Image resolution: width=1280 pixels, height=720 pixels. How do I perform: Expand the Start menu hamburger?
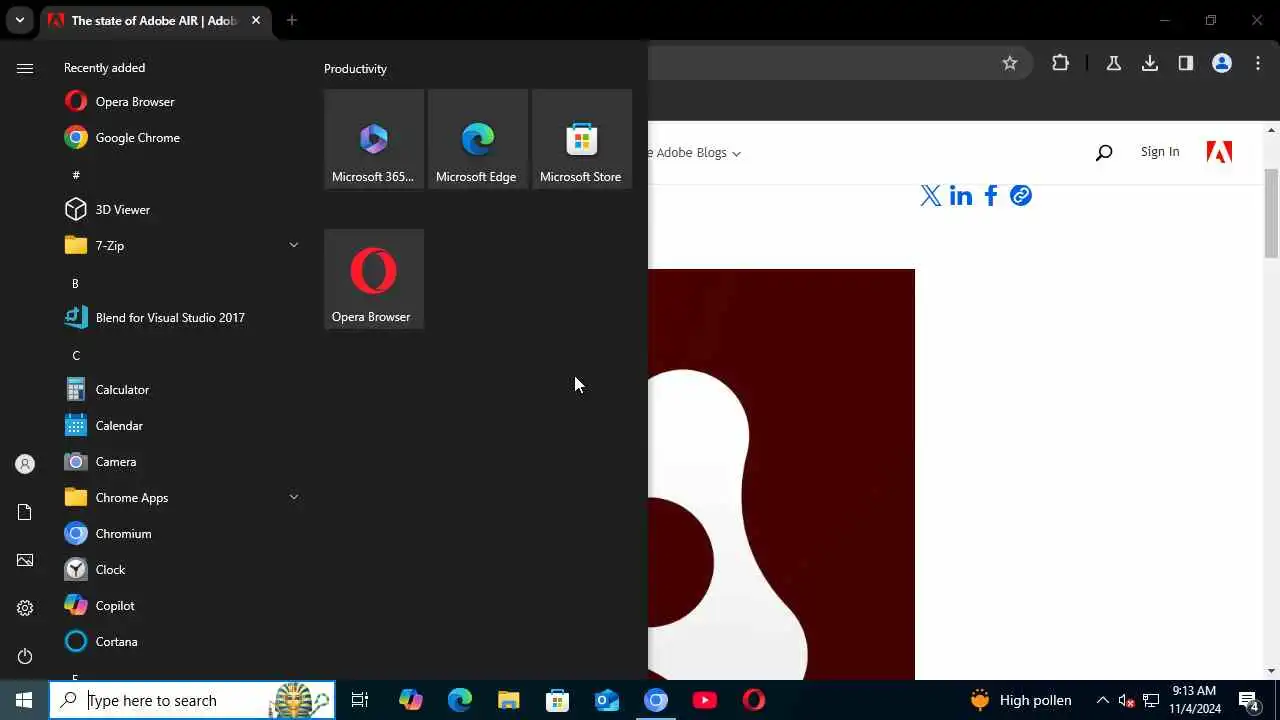click(25, 68)
